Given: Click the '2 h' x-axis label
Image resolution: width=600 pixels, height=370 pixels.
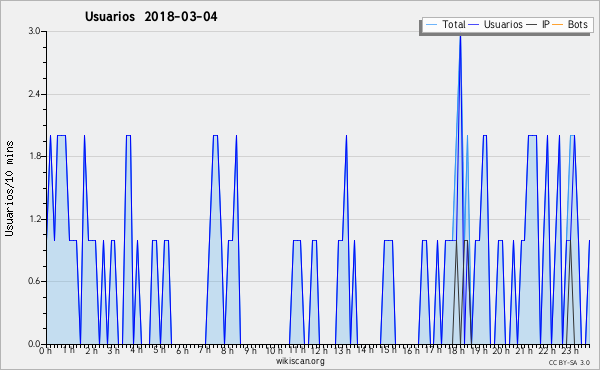Looking at the screenshot, I should click(91, 351).
